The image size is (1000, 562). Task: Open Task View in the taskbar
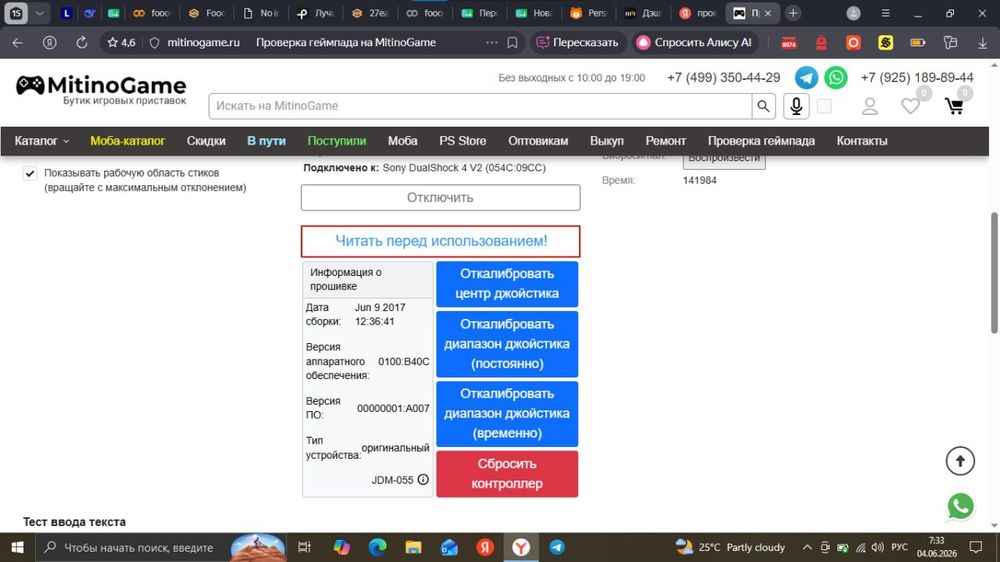[x=304, y=547]
